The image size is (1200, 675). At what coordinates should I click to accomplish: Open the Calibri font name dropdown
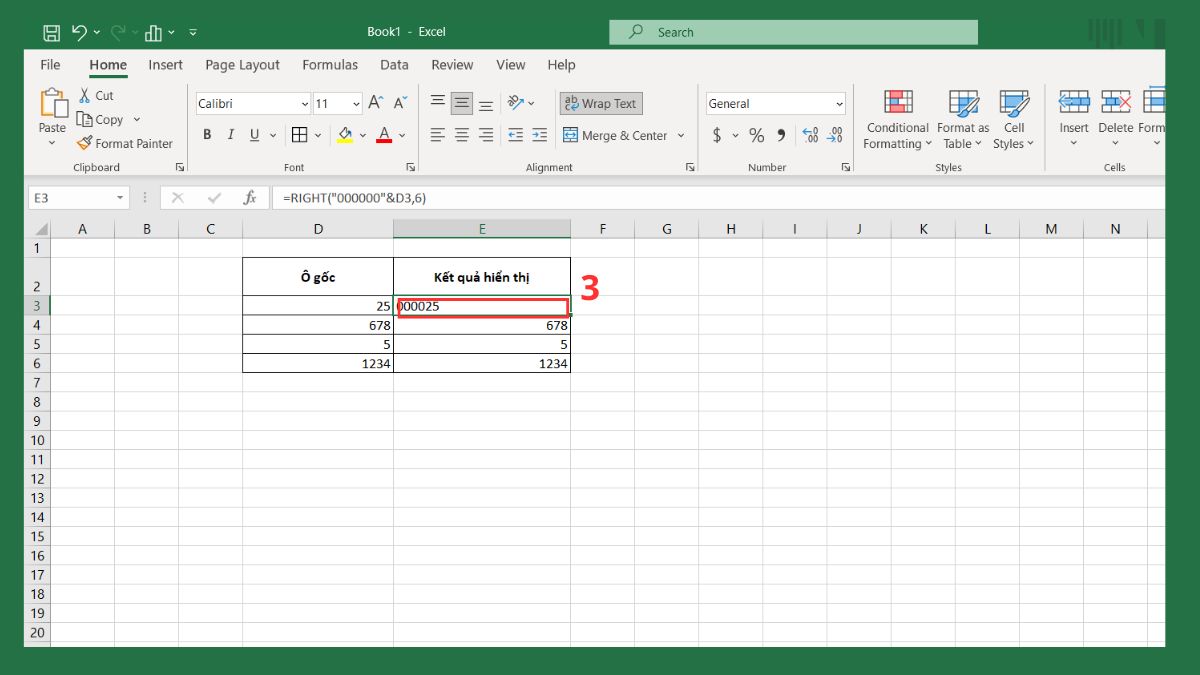tap(304, 104)
